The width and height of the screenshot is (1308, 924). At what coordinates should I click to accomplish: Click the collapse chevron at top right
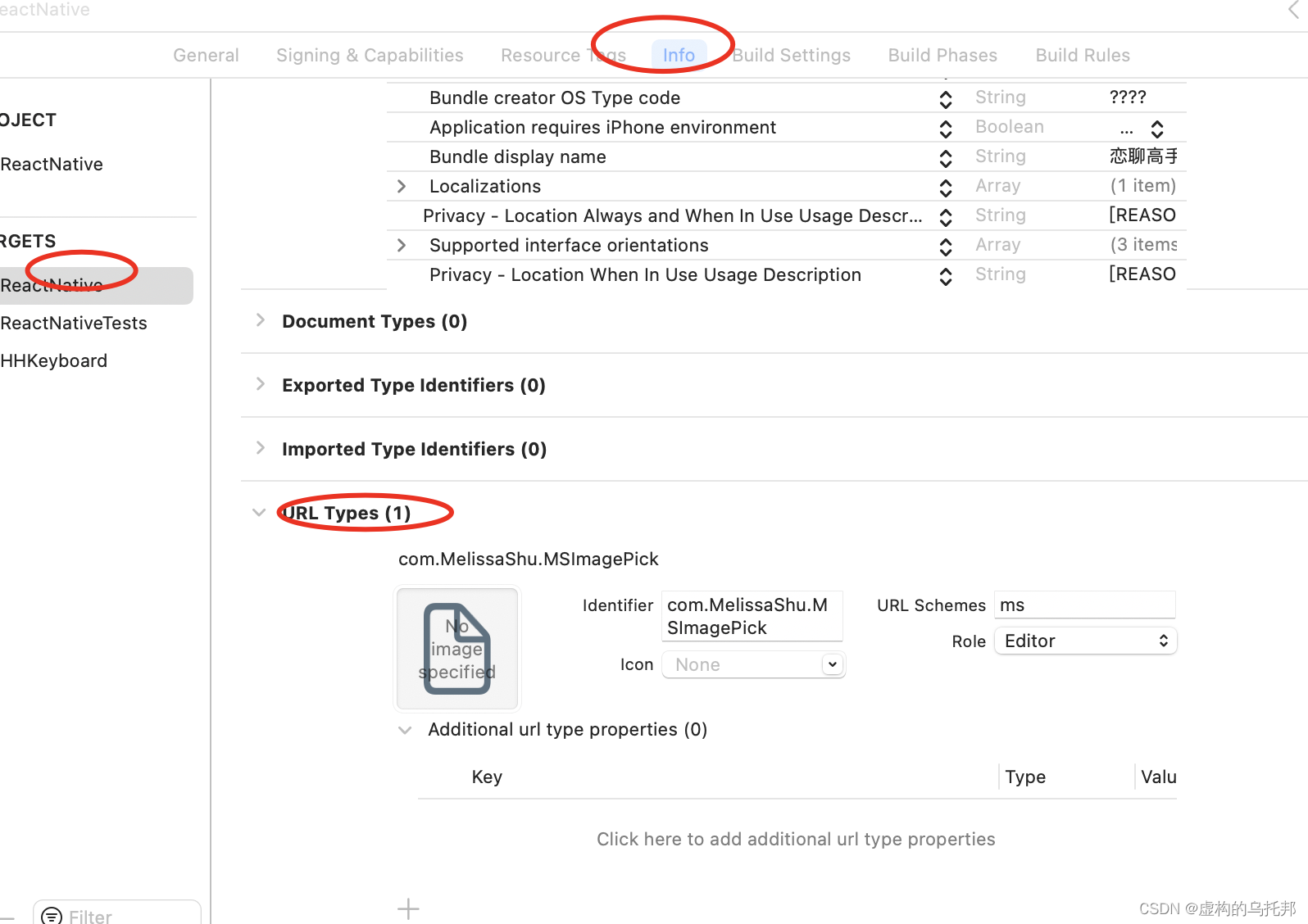click(x=1293, y=11)
